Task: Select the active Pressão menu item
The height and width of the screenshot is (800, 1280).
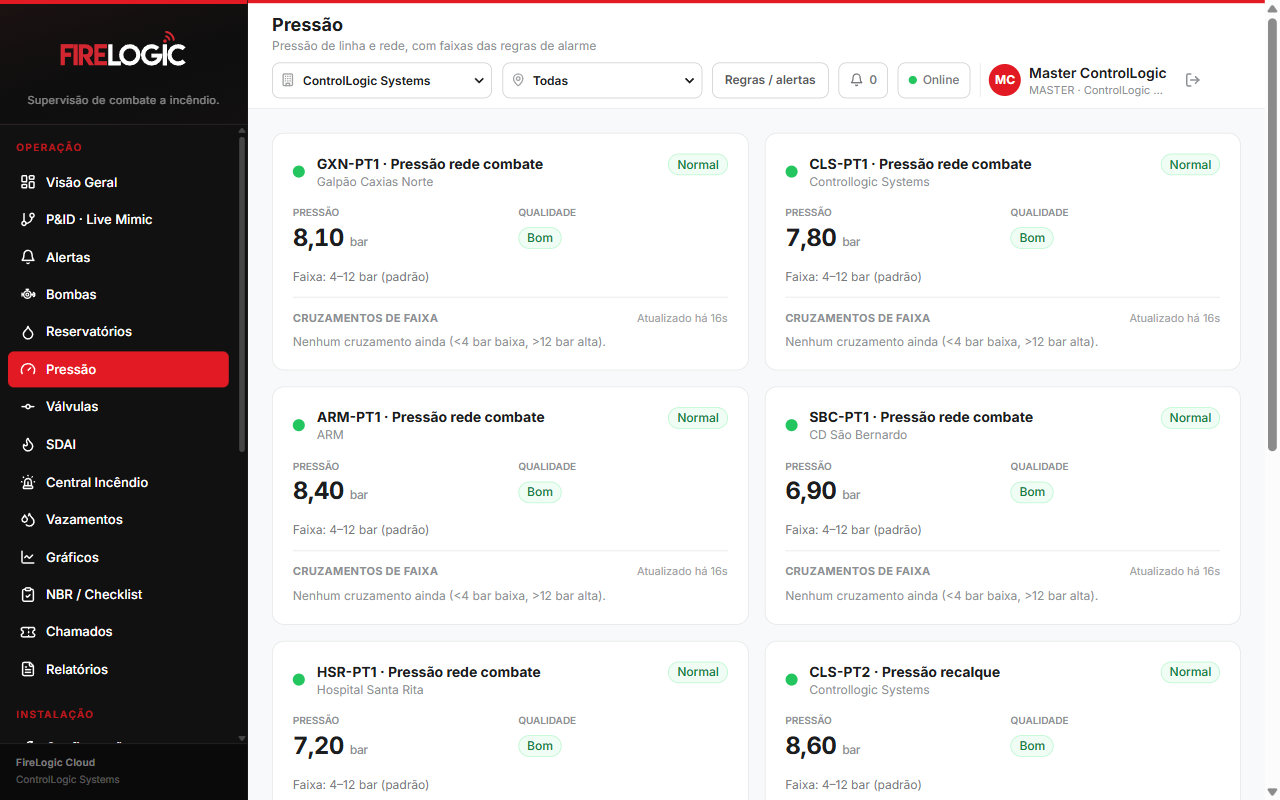Action: pyautogui.click(x=118, y=369)
